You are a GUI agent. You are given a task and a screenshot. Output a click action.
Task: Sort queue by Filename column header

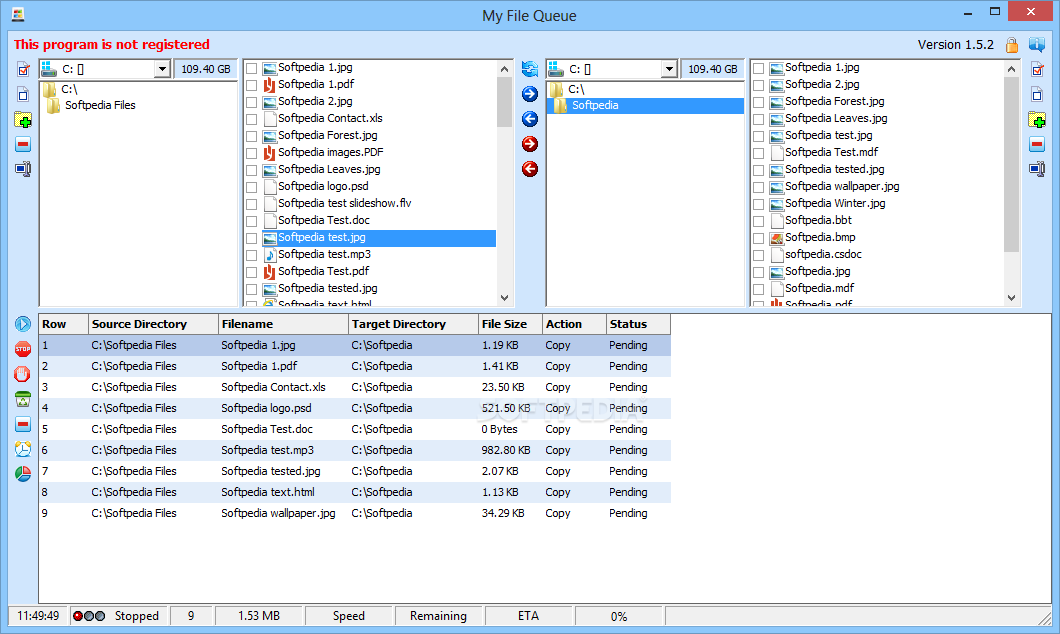pyautogui.click(x=283, y=324)
